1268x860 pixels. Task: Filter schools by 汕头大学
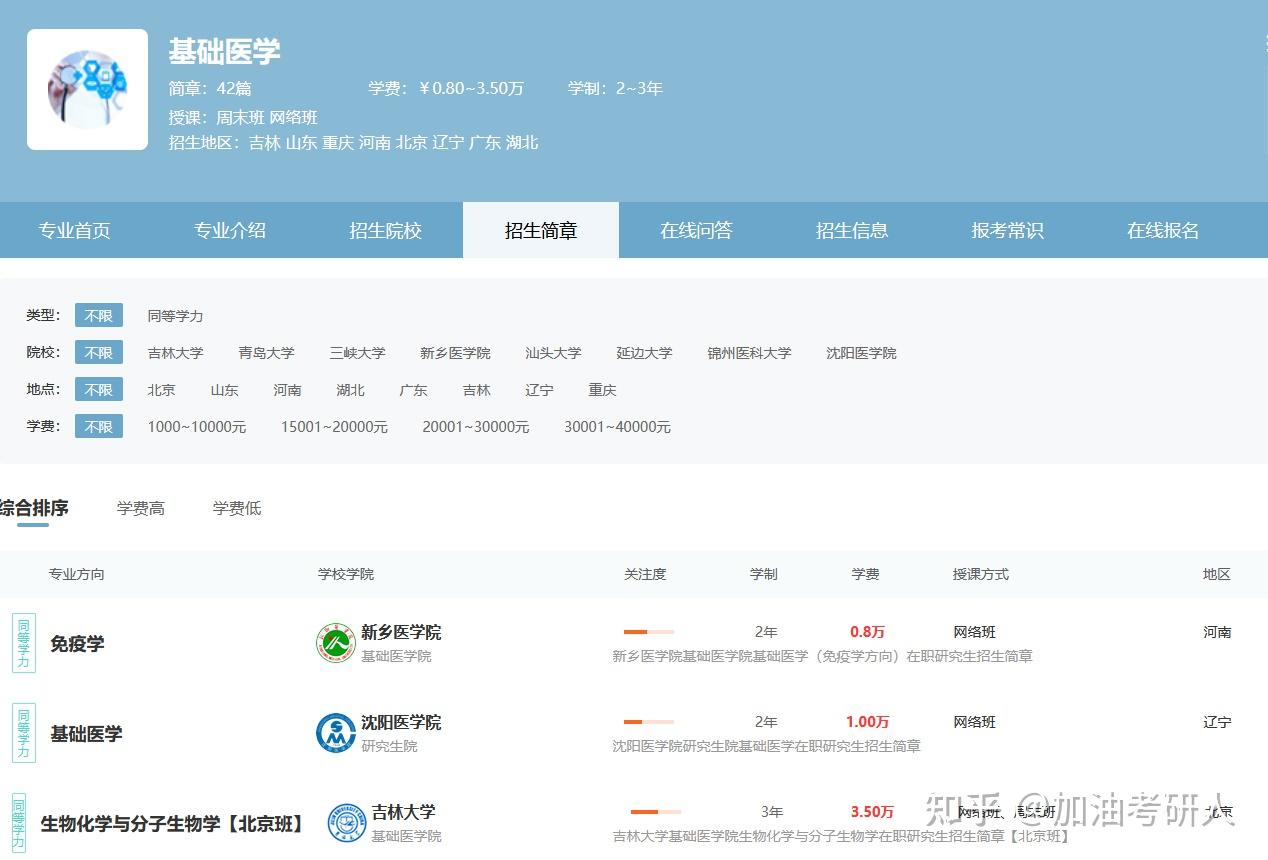(553, 352)
